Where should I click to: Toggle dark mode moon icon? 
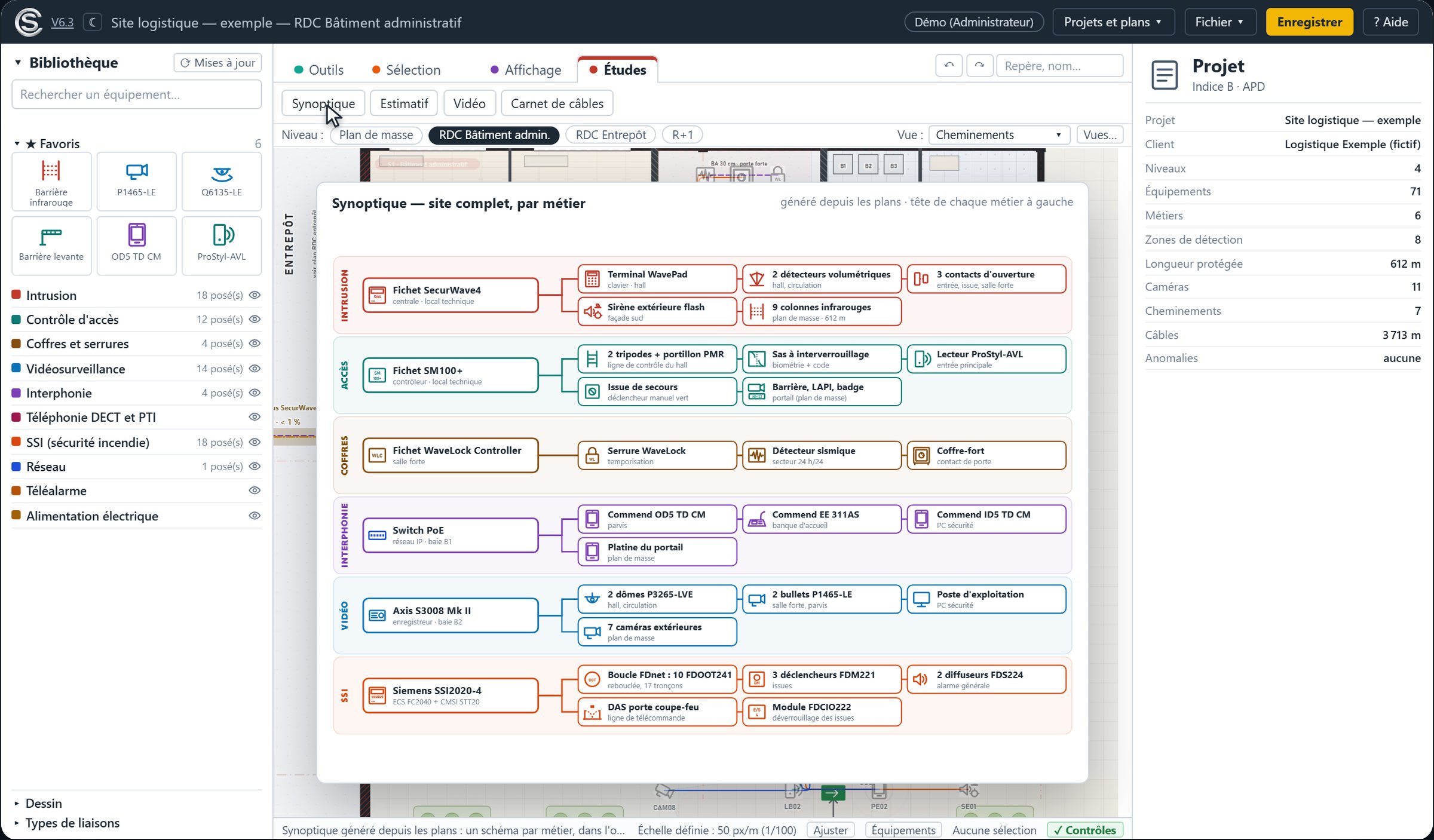point(92,22)
